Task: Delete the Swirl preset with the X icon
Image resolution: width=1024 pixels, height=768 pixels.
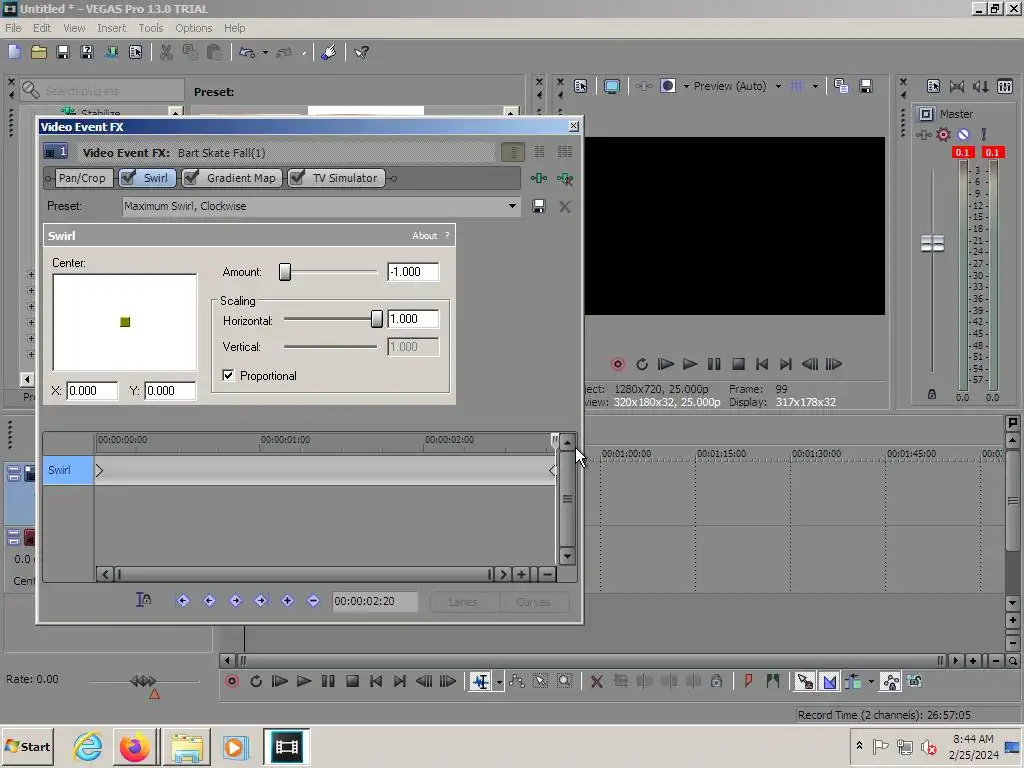Action: point(565,206)
